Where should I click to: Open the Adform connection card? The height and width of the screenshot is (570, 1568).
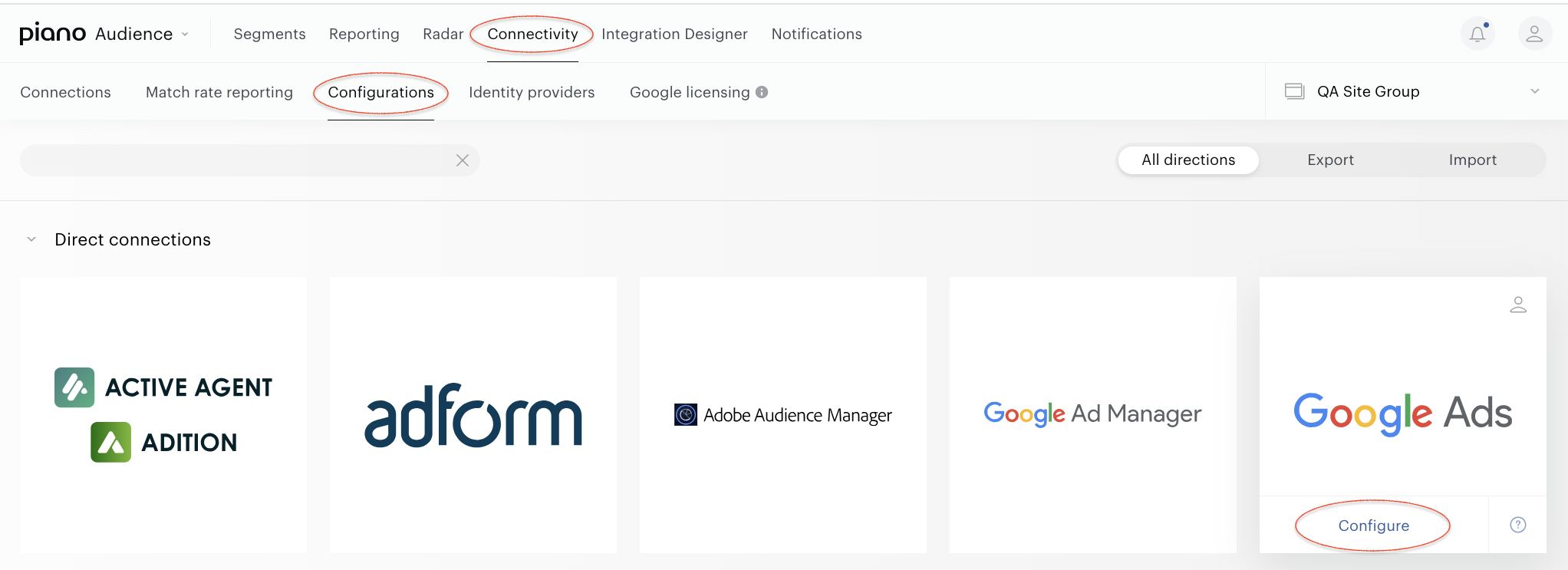(x=473, y=415)
